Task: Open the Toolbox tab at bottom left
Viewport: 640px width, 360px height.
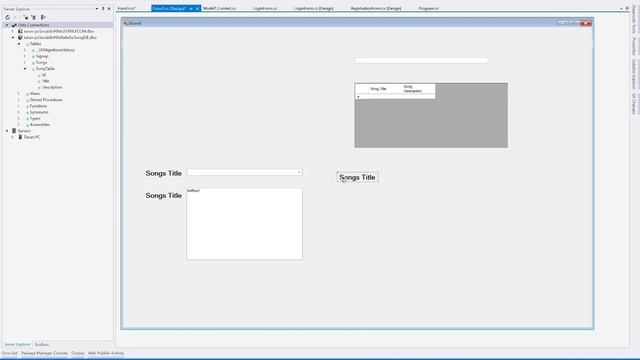Action: click(42, 344)
